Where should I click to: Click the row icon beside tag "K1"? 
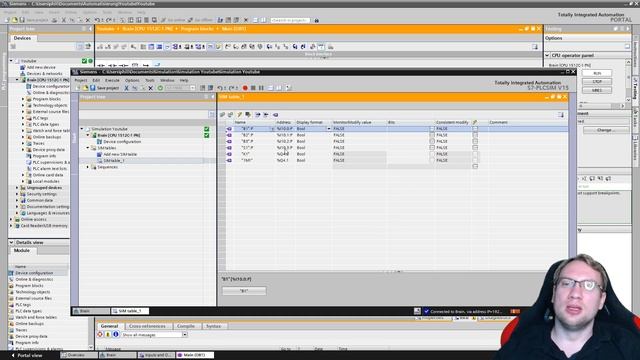[229, 154]
